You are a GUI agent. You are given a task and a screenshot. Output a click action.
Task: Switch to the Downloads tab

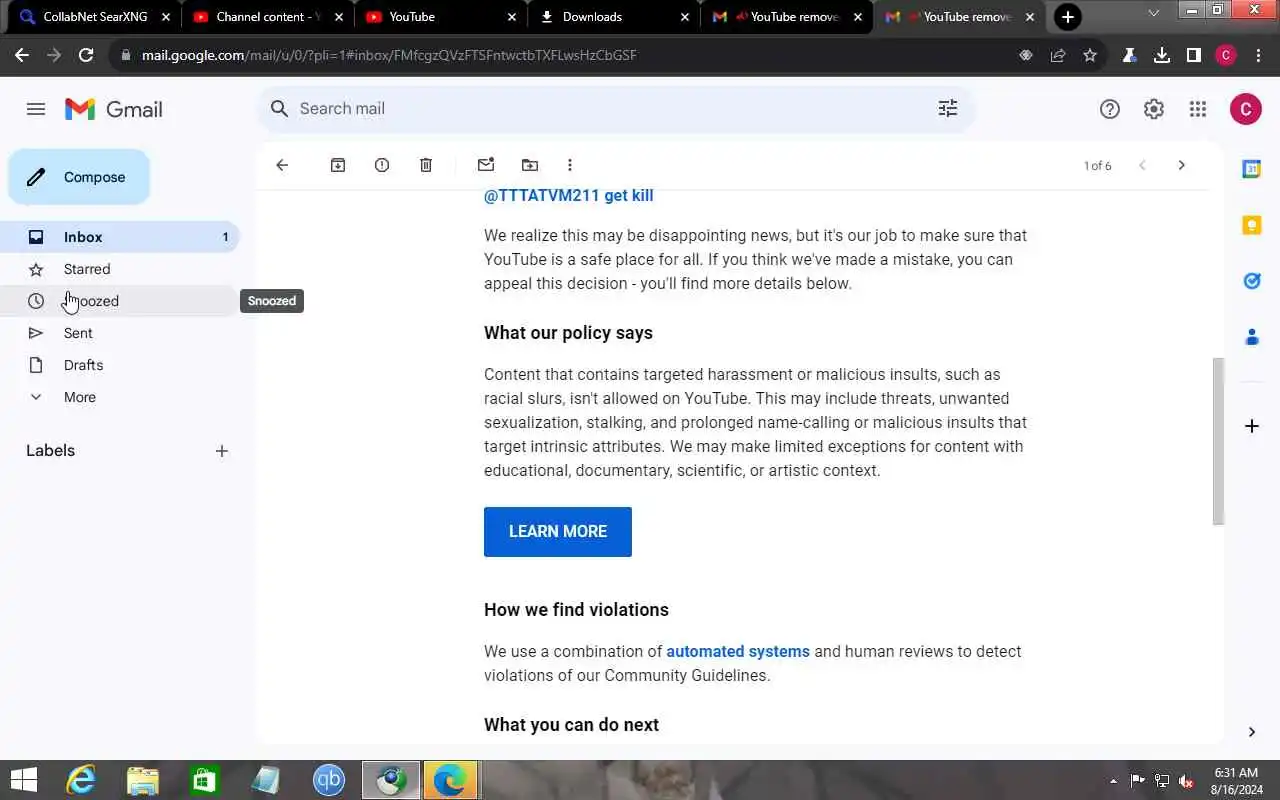point(613,17)
